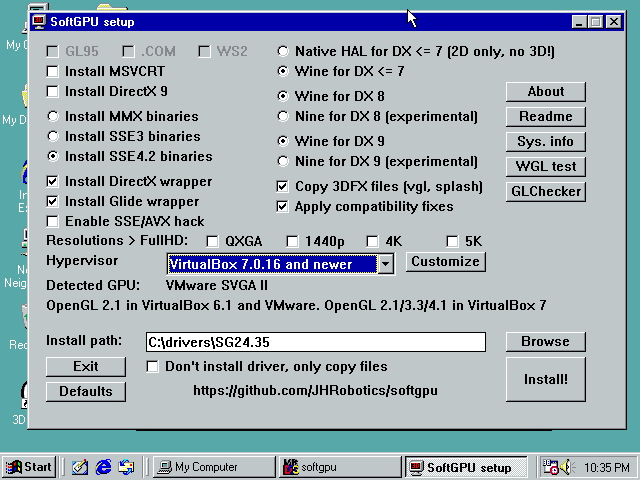Check Don't install driver, only copy files
Viewport: 640px width, 480px height.
tap(153, 367)
